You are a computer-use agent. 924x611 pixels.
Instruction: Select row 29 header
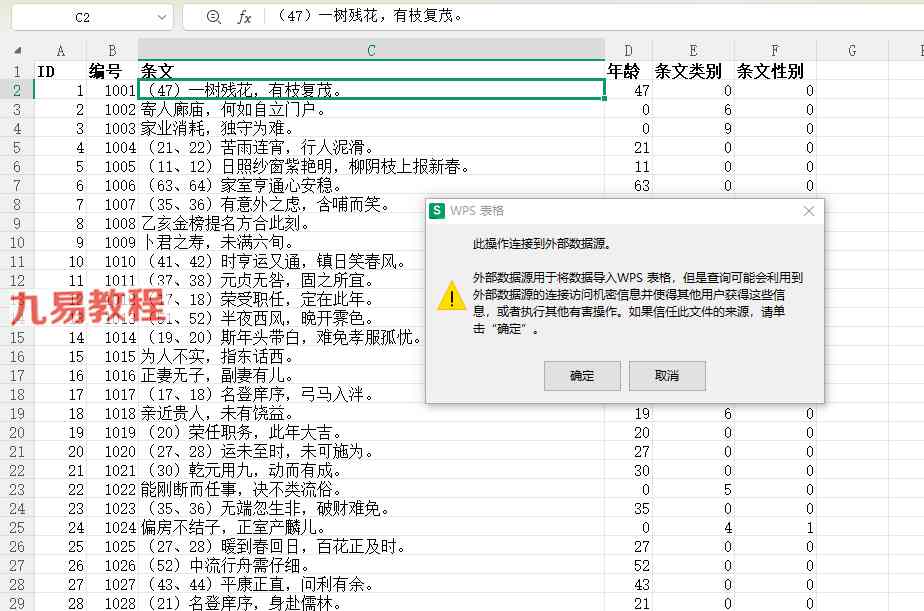pyautogui.click(x=16, y=603)
